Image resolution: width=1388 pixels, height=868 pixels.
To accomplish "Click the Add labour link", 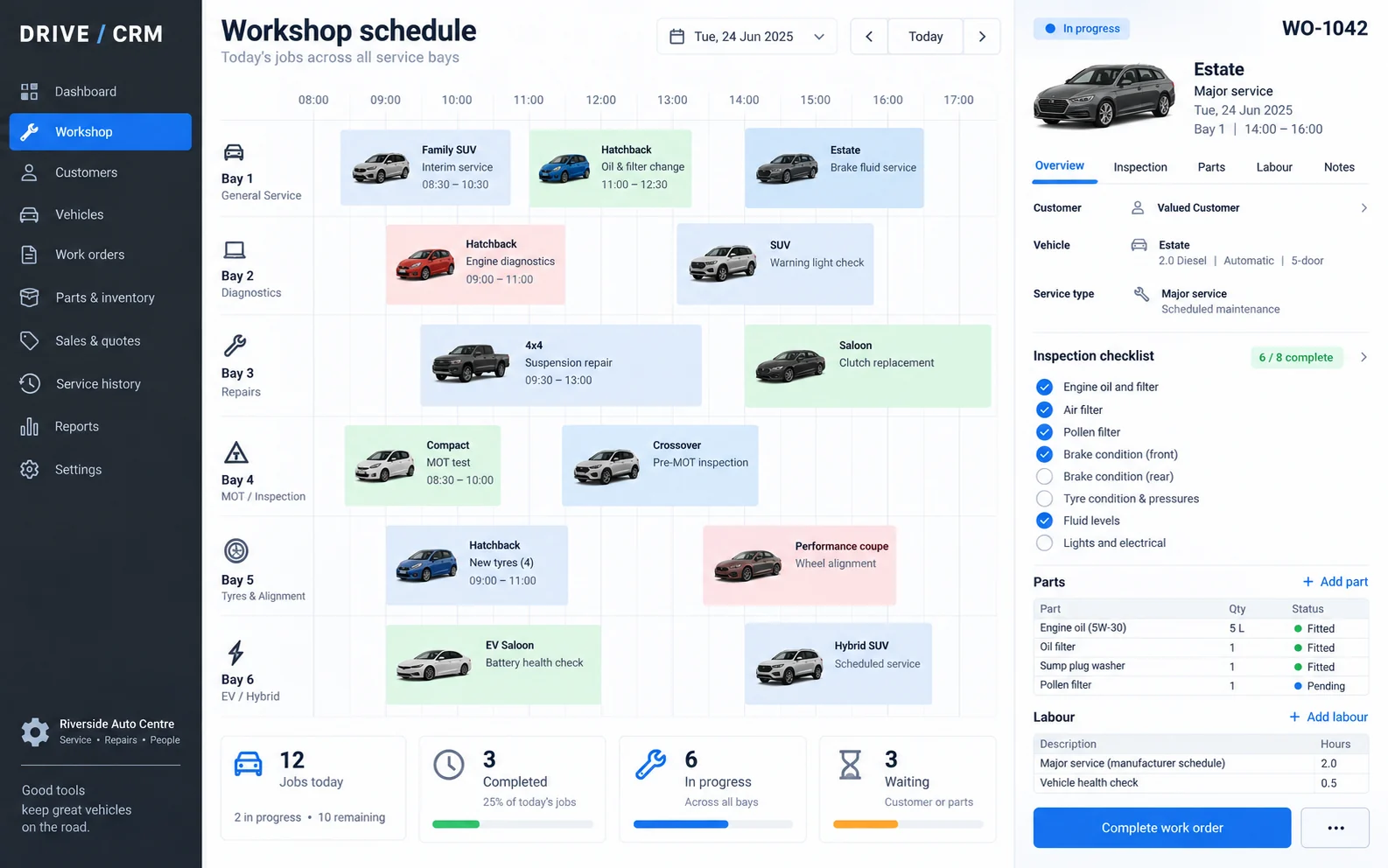I will pos(1328,717).
